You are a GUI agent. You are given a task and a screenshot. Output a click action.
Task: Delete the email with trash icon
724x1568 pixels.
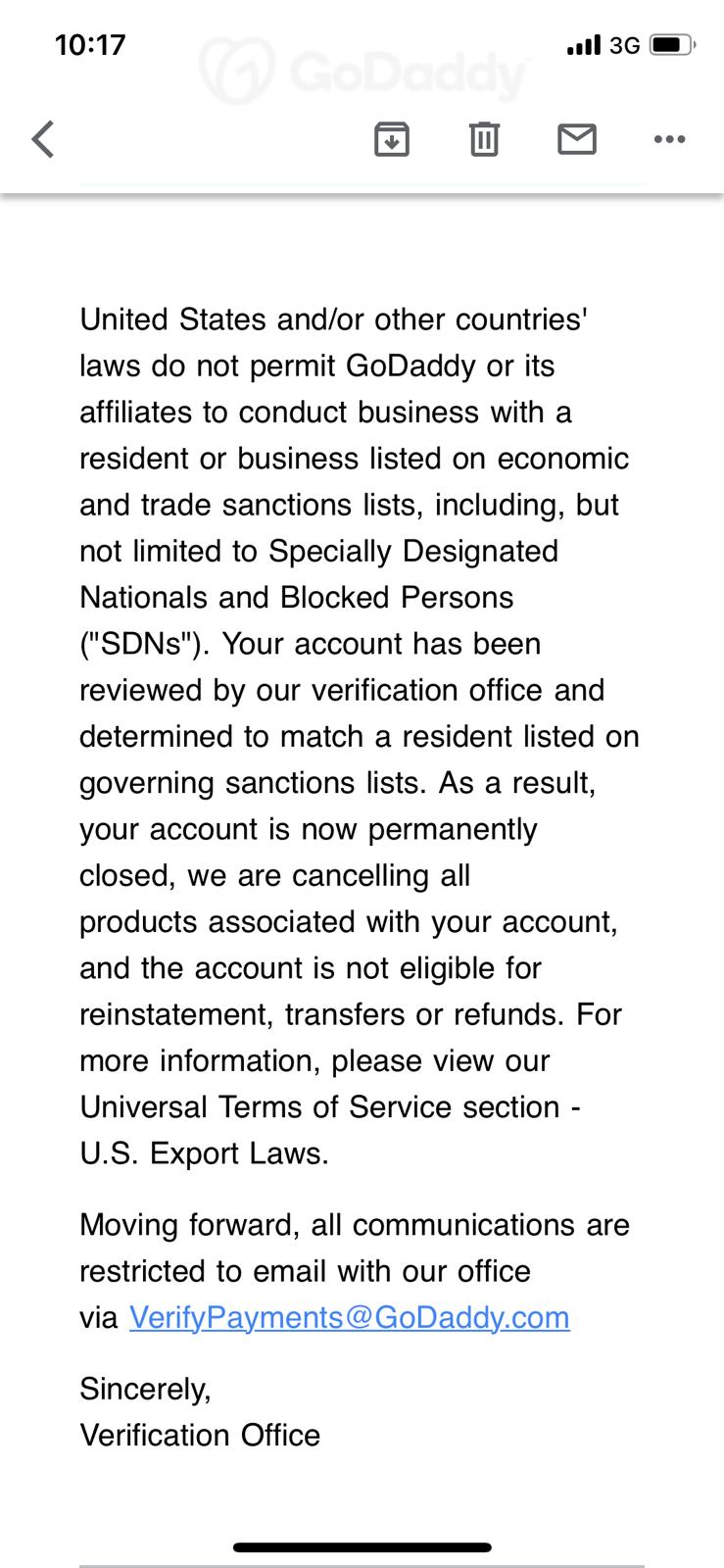pyautogui.click(x=484, y=139)
